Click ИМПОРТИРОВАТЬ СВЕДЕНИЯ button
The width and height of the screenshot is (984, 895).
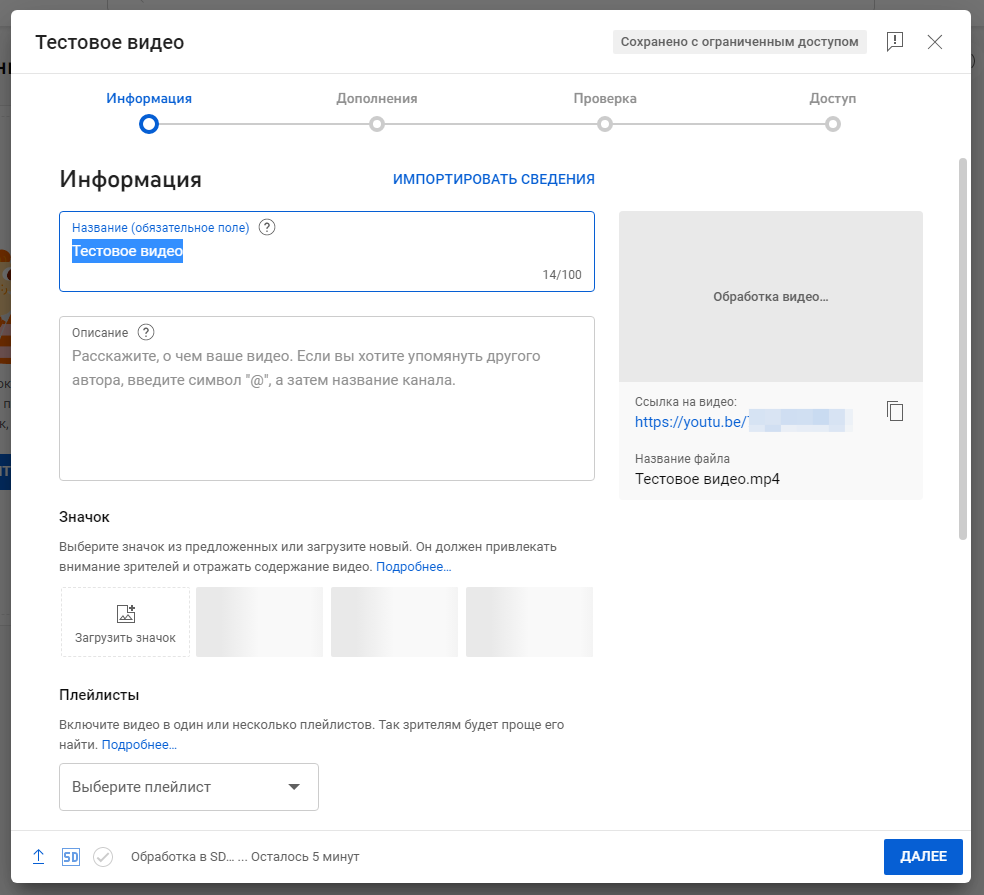[494, 180]
